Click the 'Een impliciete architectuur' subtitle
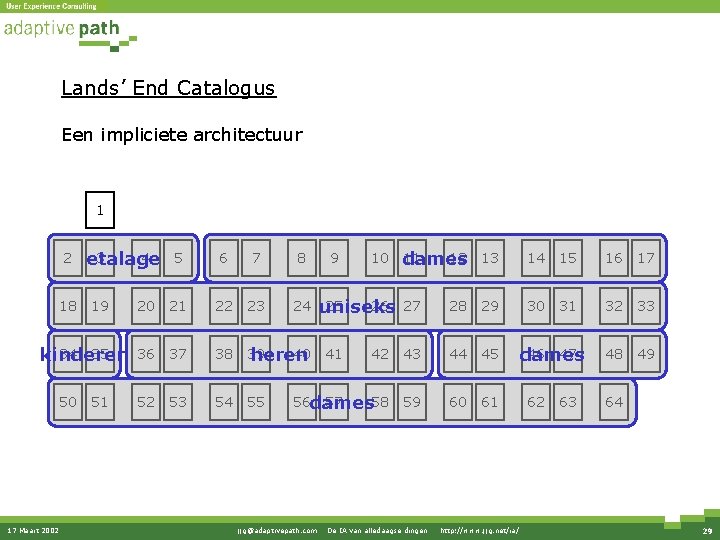The image size is (720, 540). 182,135
